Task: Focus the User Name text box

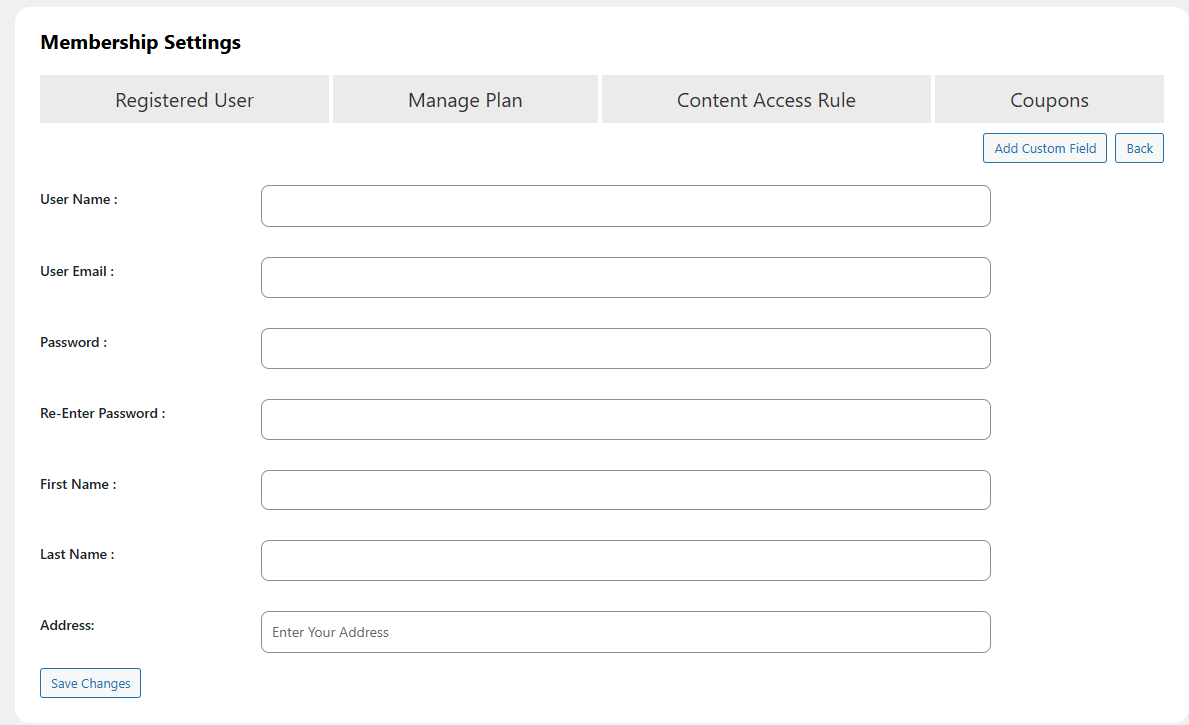Action: 625,206
